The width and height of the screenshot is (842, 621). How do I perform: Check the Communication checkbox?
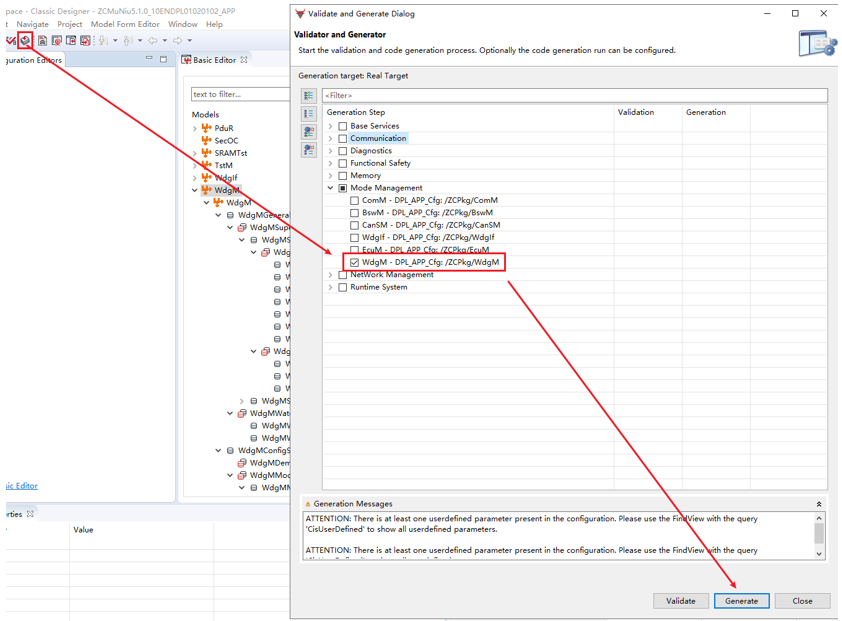point(343,139)
